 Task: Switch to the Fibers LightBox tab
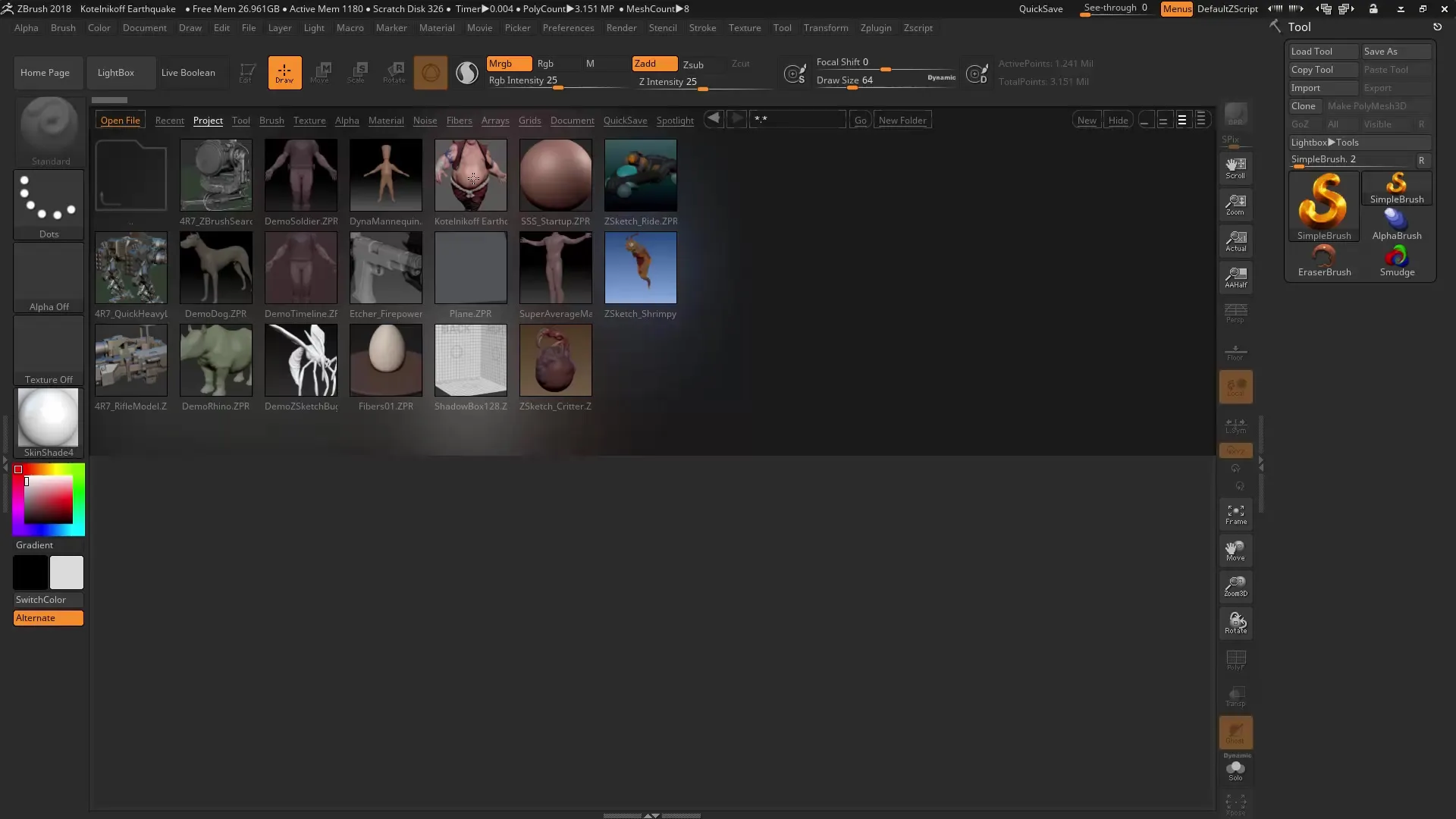click(459, 121)
